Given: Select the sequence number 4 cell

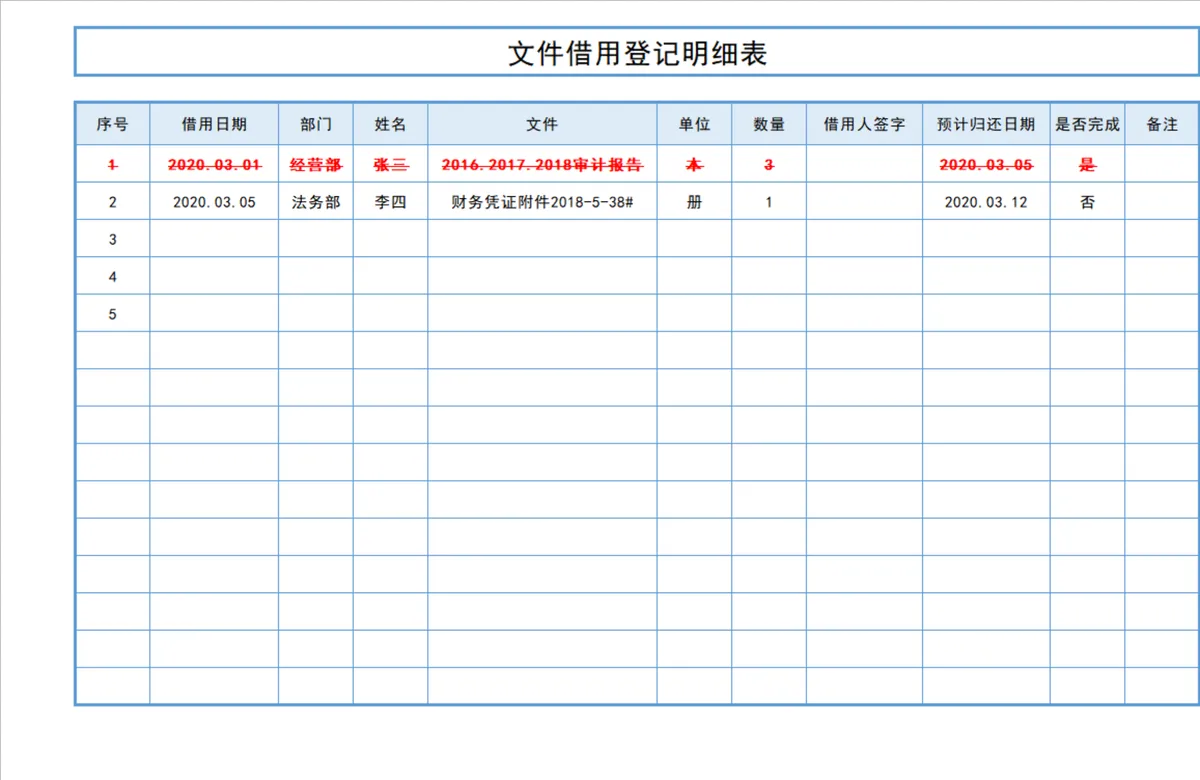Looking at the screenshot, I should 112,276.
